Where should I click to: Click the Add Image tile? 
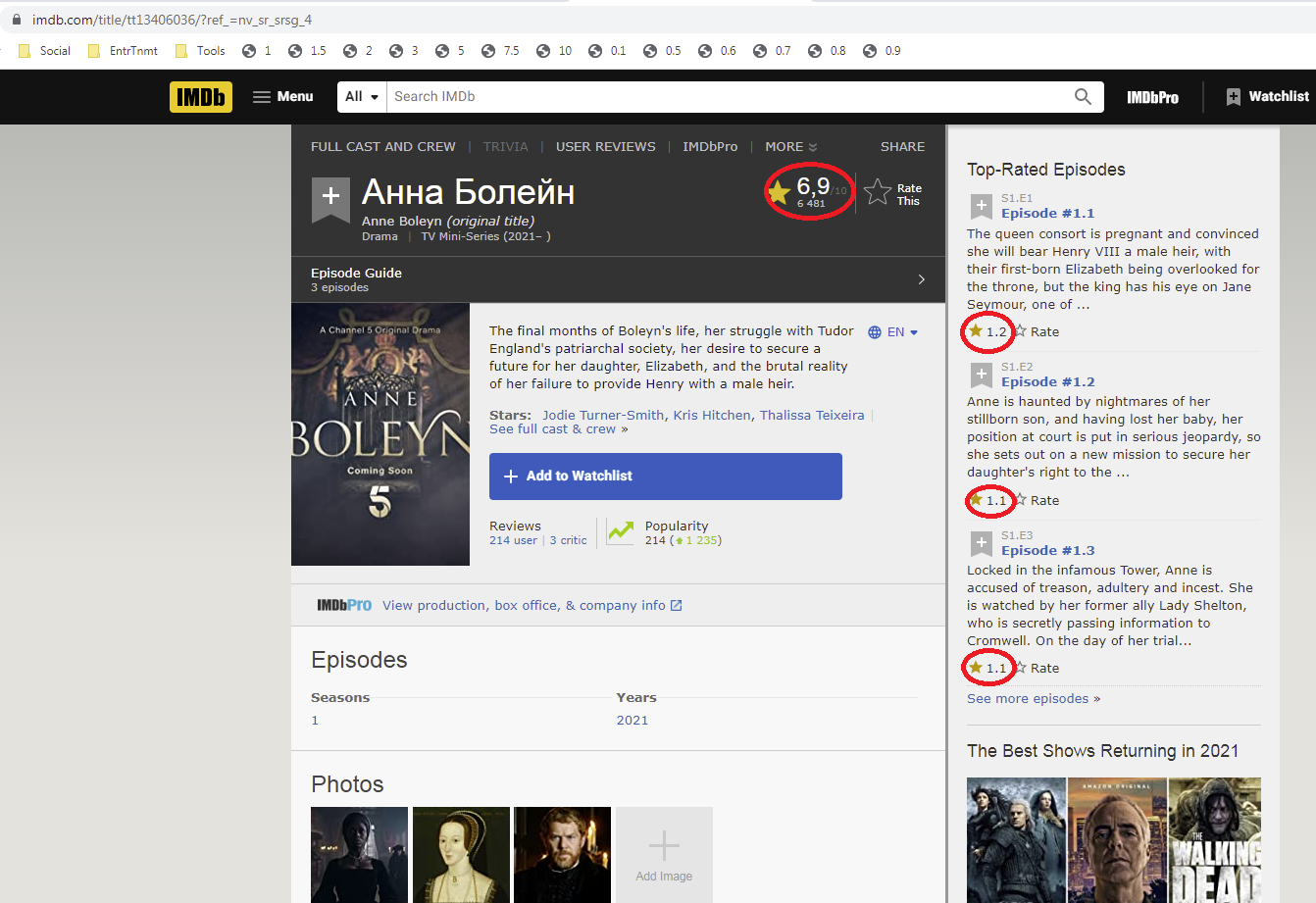(664, 855)
